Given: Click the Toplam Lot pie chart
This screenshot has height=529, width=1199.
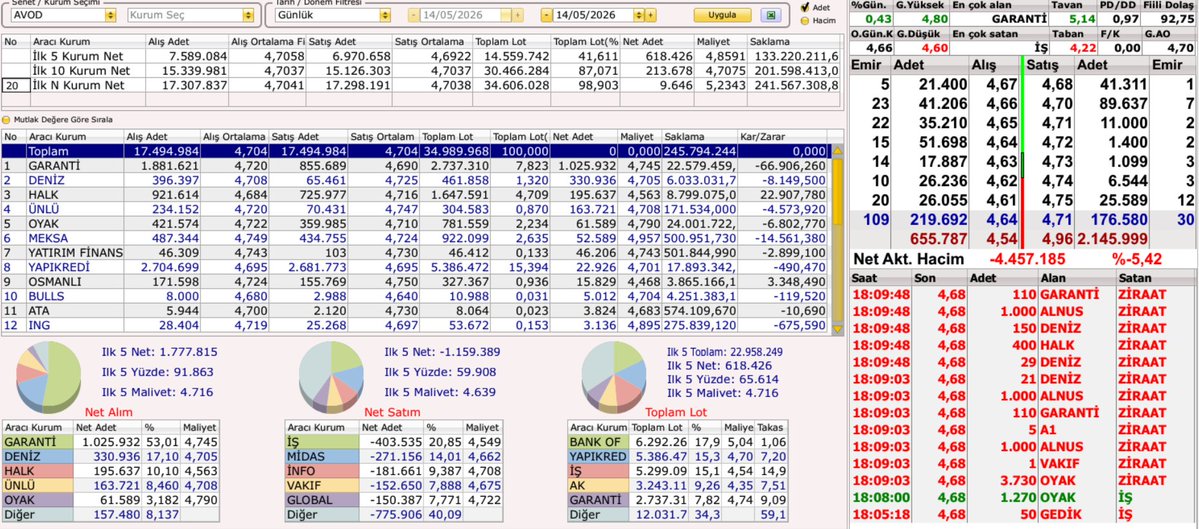Looking at the screenshot, I should coord(613,375).
